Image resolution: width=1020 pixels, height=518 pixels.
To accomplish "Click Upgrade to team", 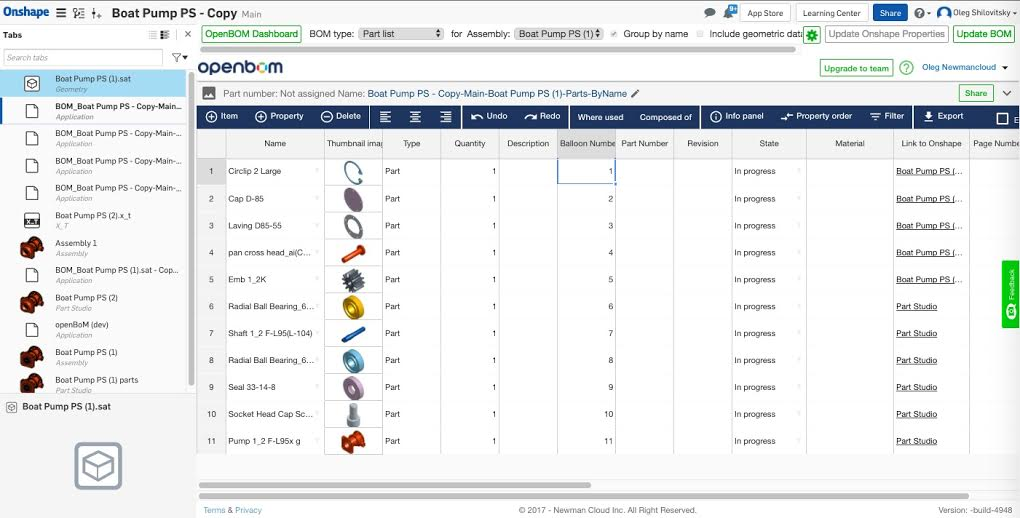I will [856, 68].
